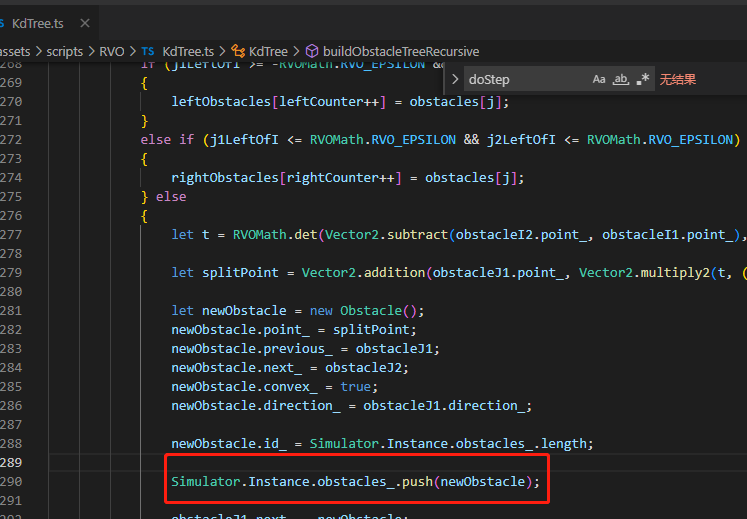Click rightObstacles on line 274
747x519 pixels.
pyautogui.click(x=225, y=178)
